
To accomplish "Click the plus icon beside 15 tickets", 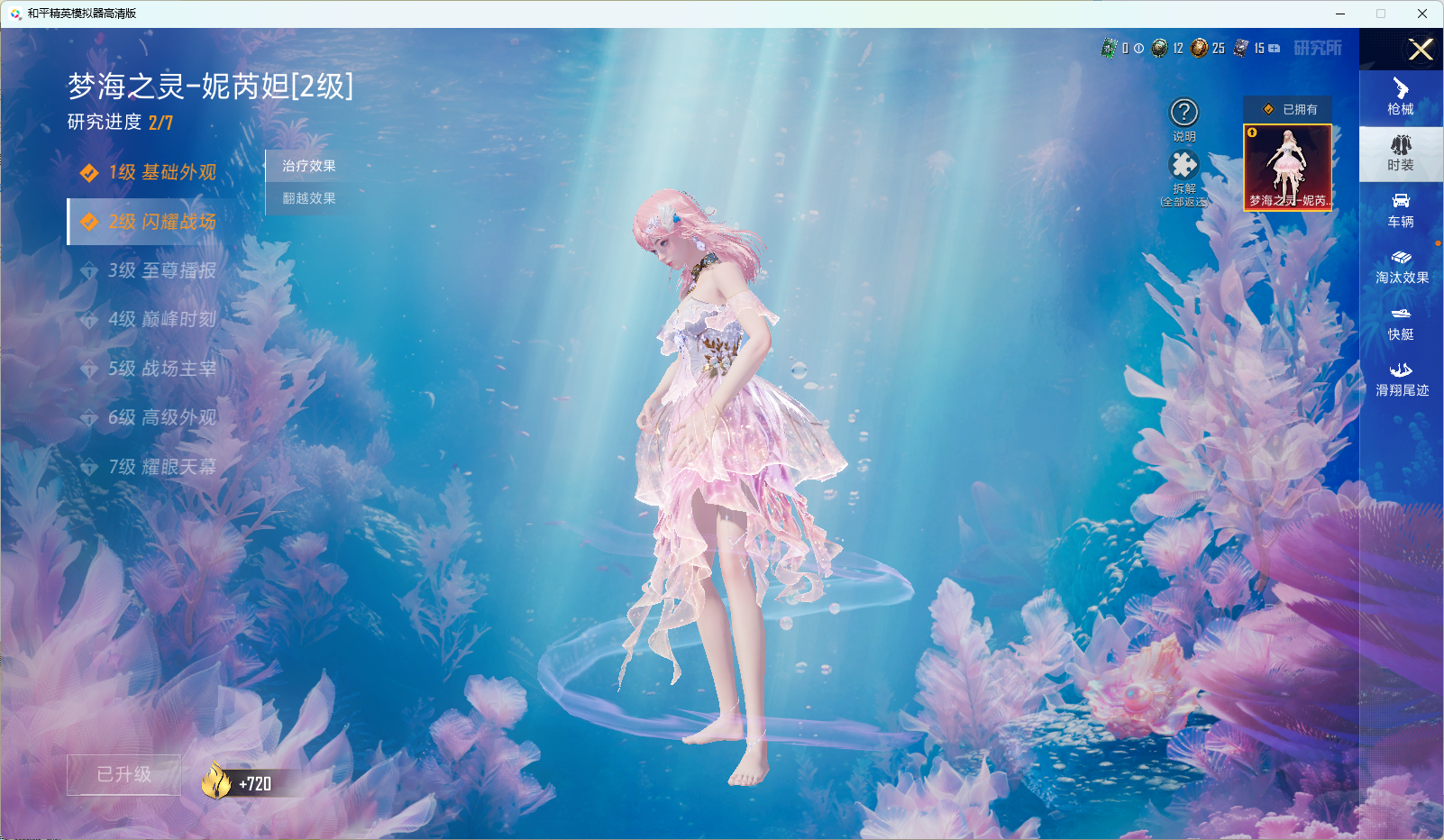I will click(1274, 49).
